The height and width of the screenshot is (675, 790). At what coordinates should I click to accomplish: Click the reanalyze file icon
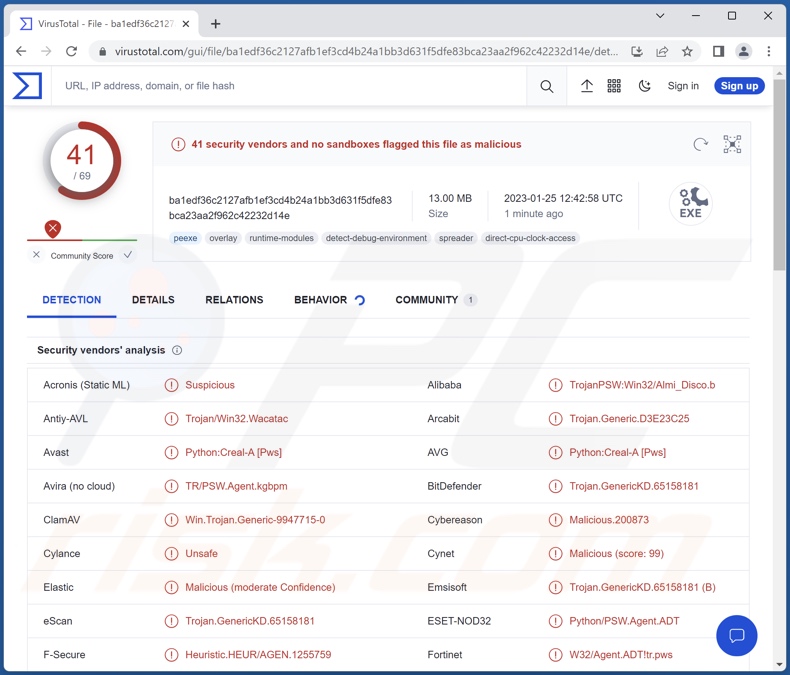point(700,145)
